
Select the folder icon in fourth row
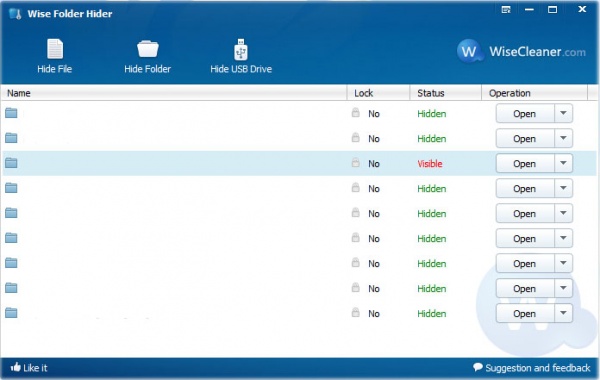coord(11,188)
